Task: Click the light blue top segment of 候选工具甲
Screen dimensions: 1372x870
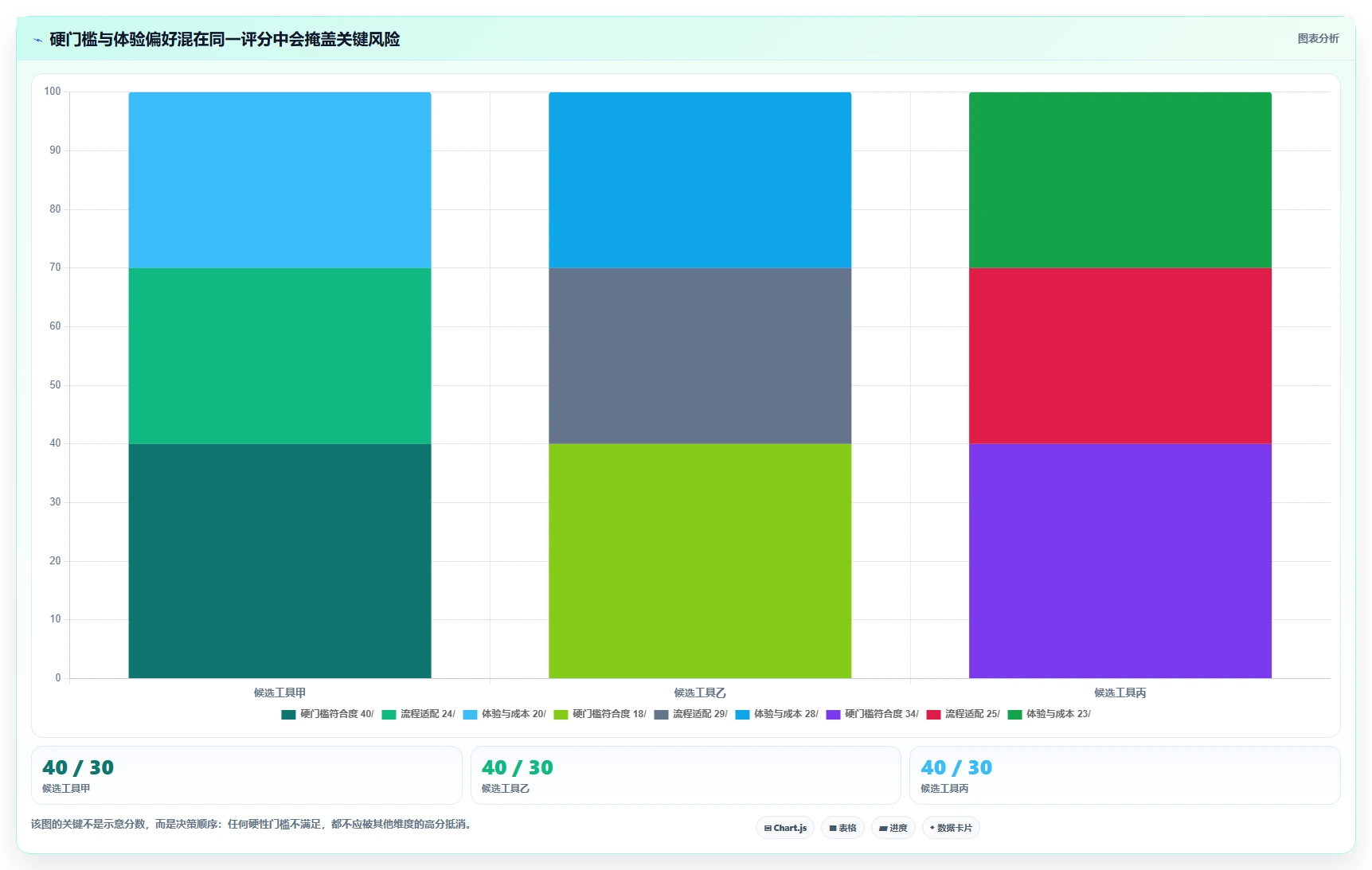Action: coord(279,180)
